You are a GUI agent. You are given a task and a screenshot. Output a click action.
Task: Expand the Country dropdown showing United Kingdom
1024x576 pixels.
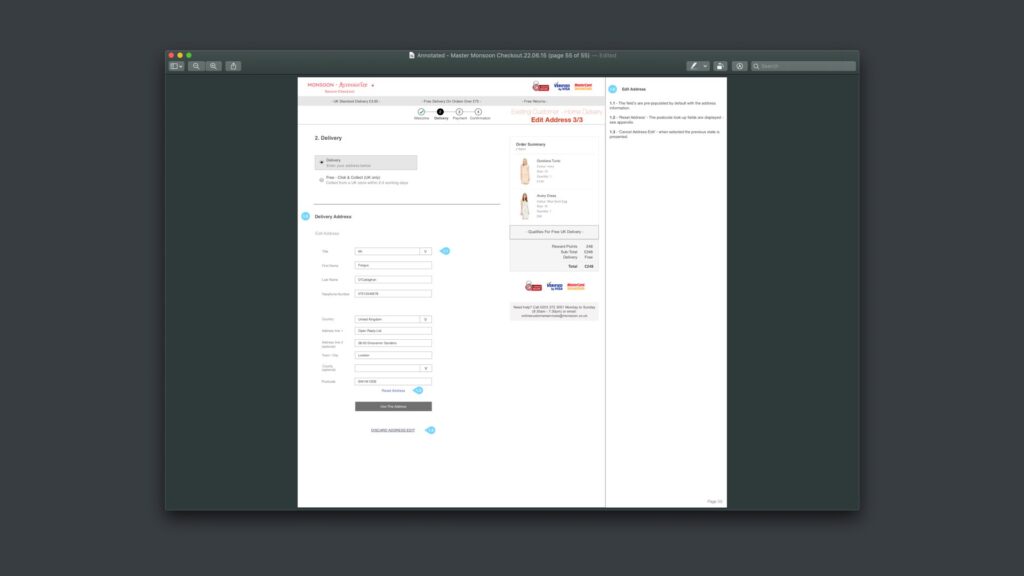[x=425, y=319]
